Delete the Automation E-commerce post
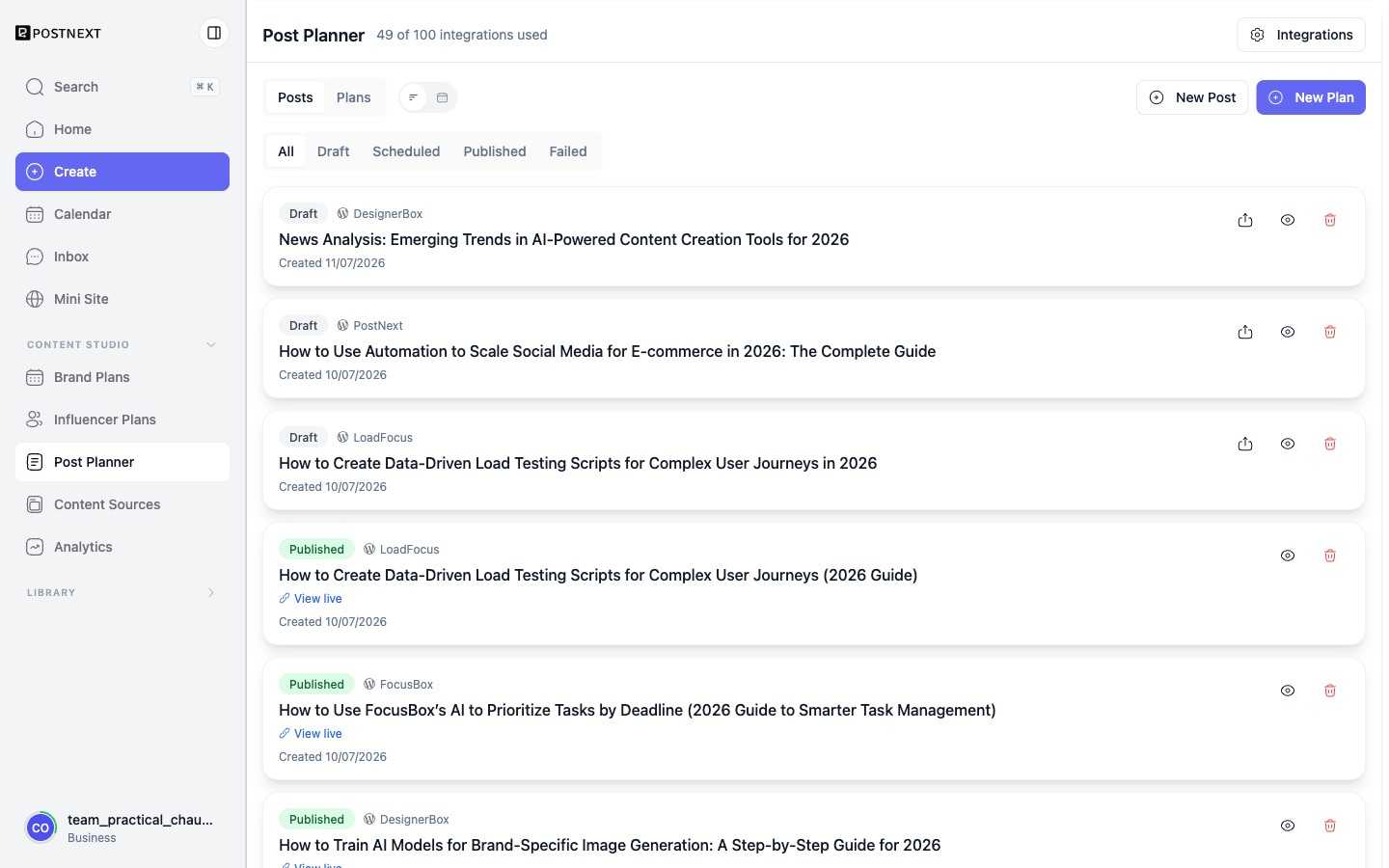The height and width of the screenshot is (868, 1389). point(1330,332)
